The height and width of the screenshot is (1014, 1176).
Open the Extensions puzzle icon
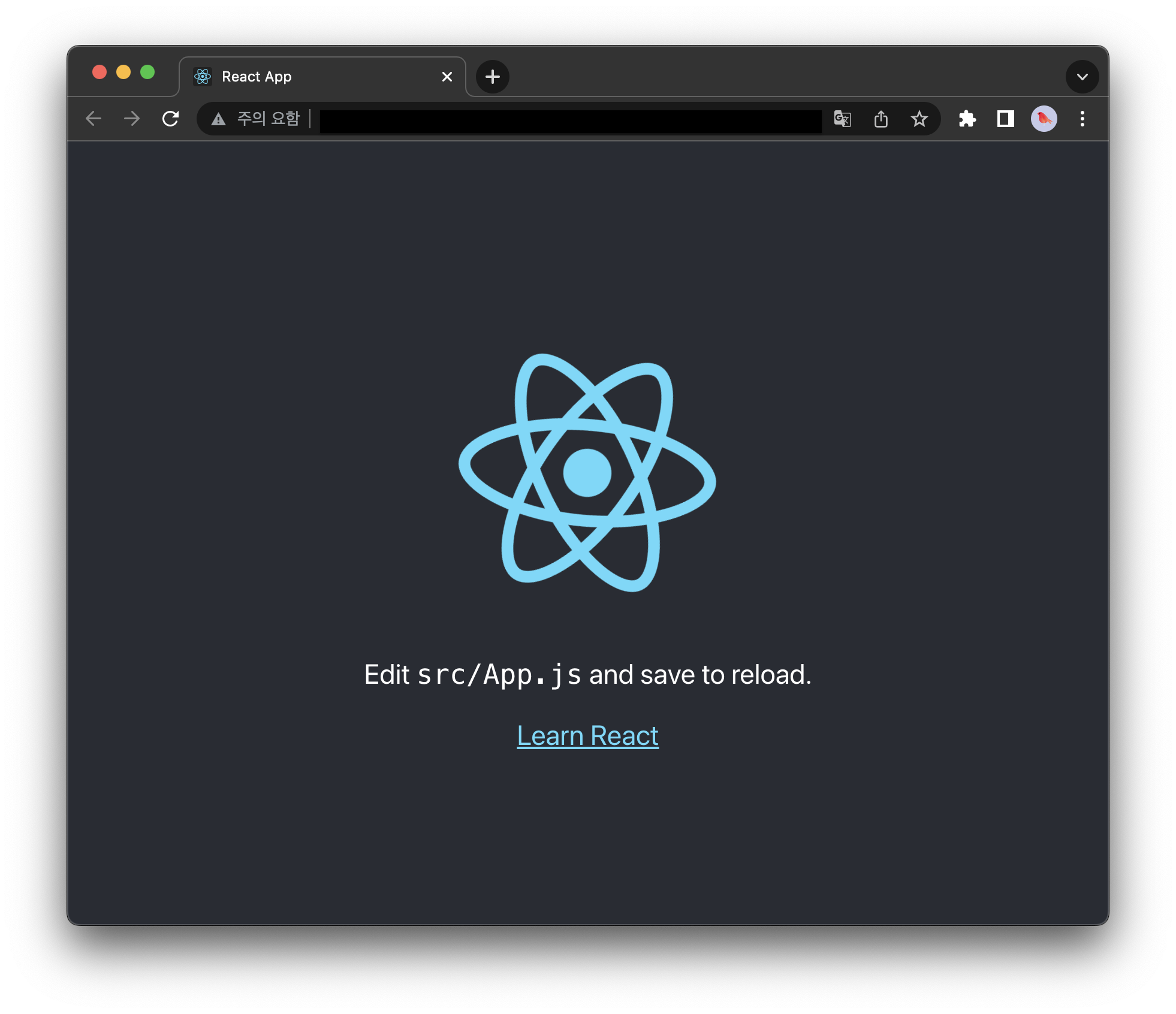(967, 119)
